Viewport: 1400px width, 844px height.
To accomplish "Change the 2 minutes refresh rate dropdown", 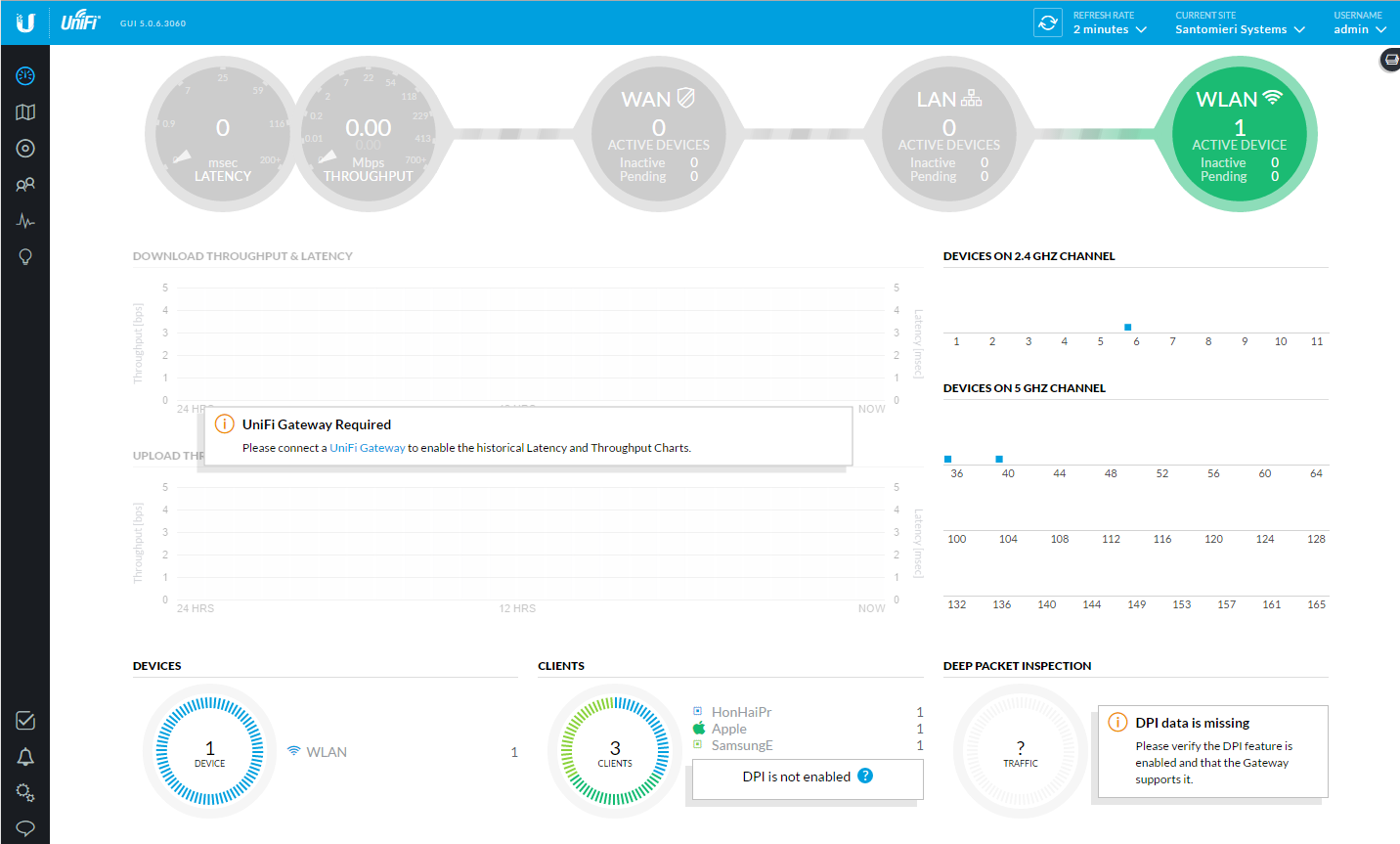I will pyautogui.click(x=1110, y=29).
